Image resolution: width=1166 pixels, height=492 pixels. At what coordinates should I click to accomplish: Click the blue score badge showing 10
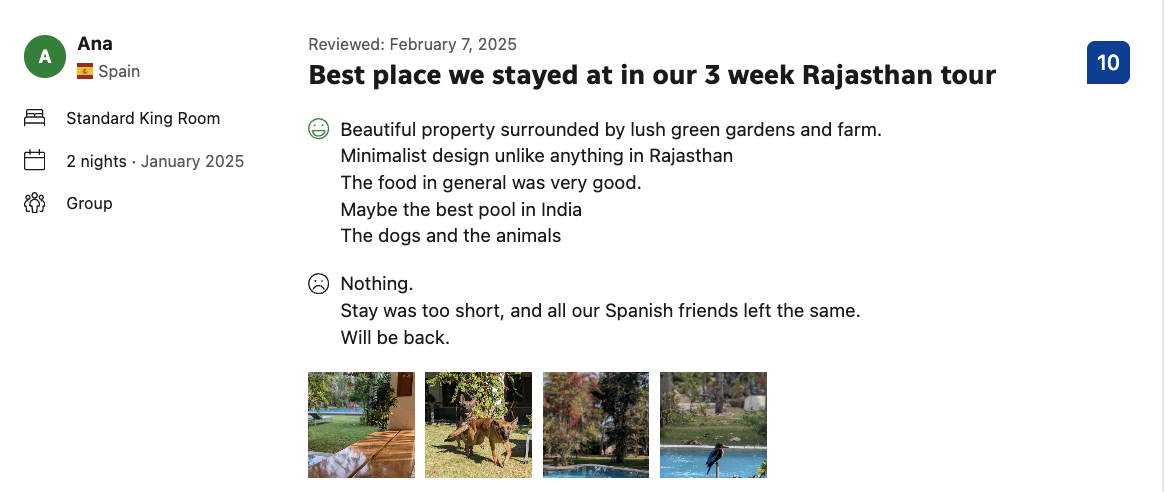coord(1108,62)
